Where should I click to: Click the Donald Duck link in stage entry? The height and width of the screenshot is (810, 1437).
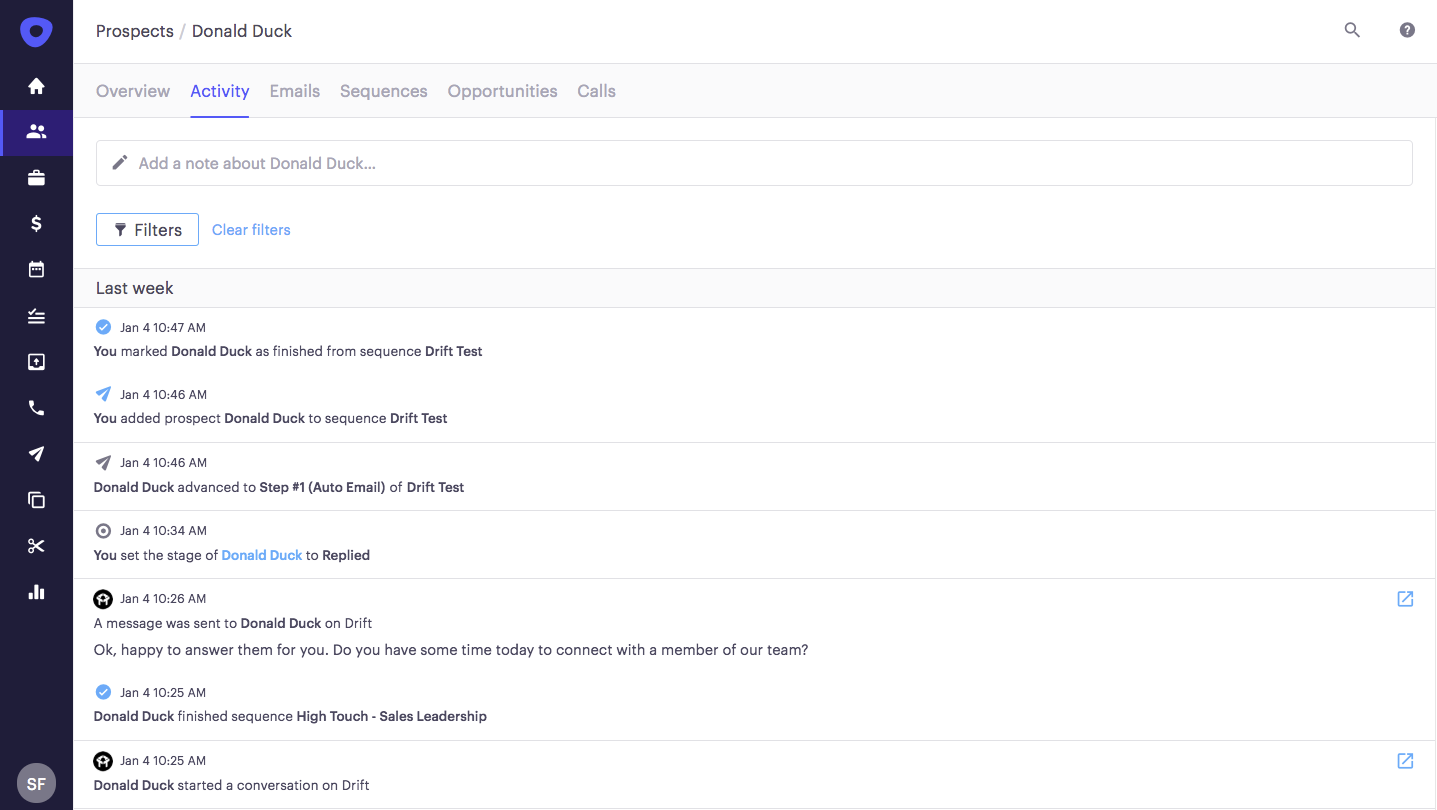pos(261,555)
